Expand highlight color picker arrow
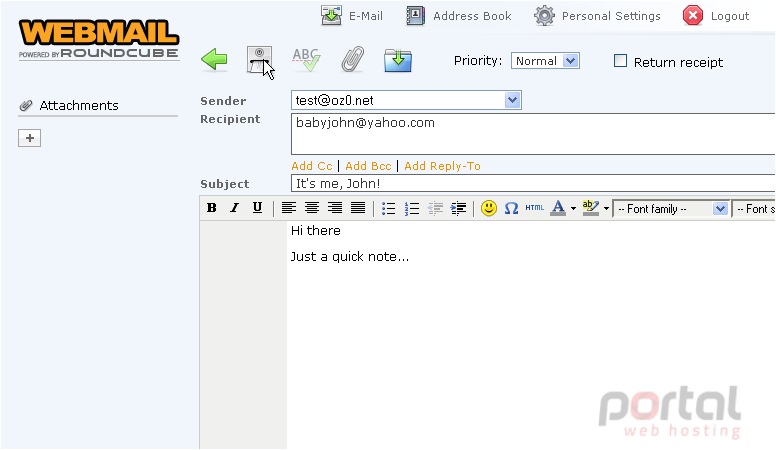This screenshot has height=450, width=776. coord(606,208)
